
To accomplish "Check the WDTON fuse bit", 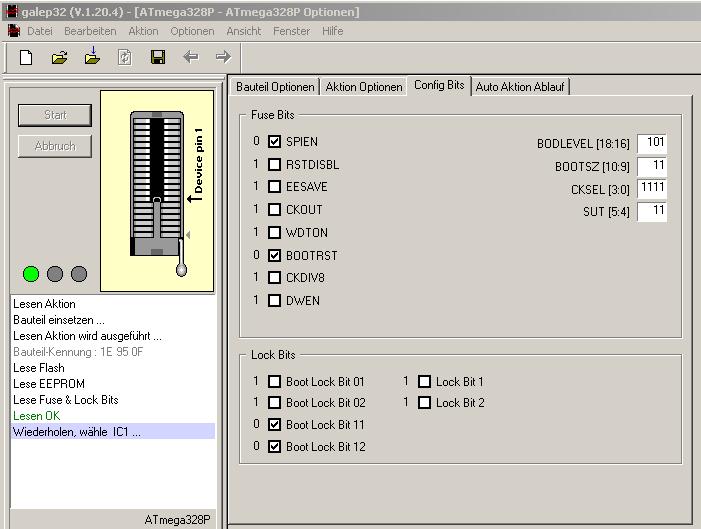I will pyautogui.click(x=274, y=233).
